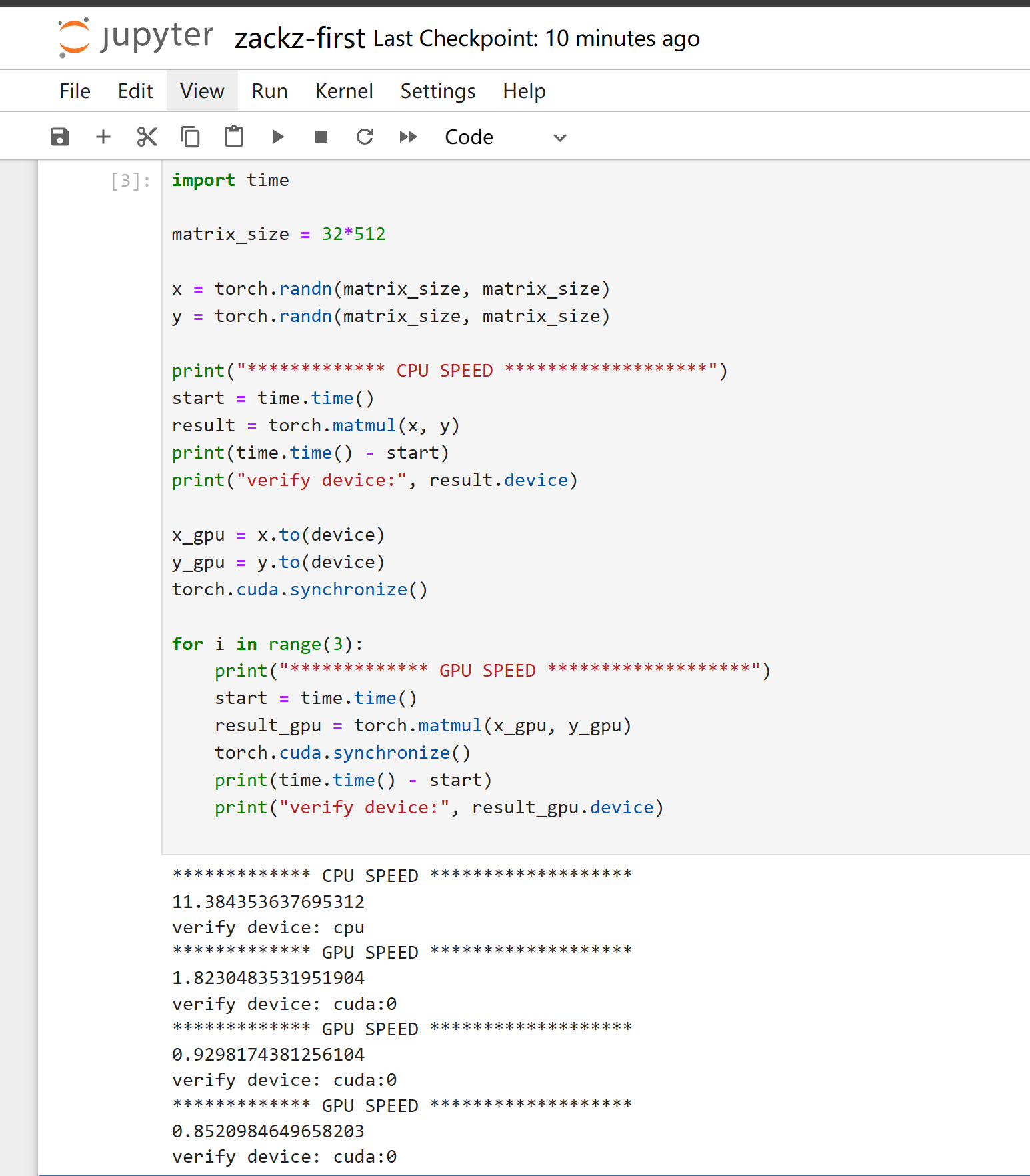1030x1176 pixels.
Task: Run the current cell with the play icon
Action: click(x=278, y=137)
